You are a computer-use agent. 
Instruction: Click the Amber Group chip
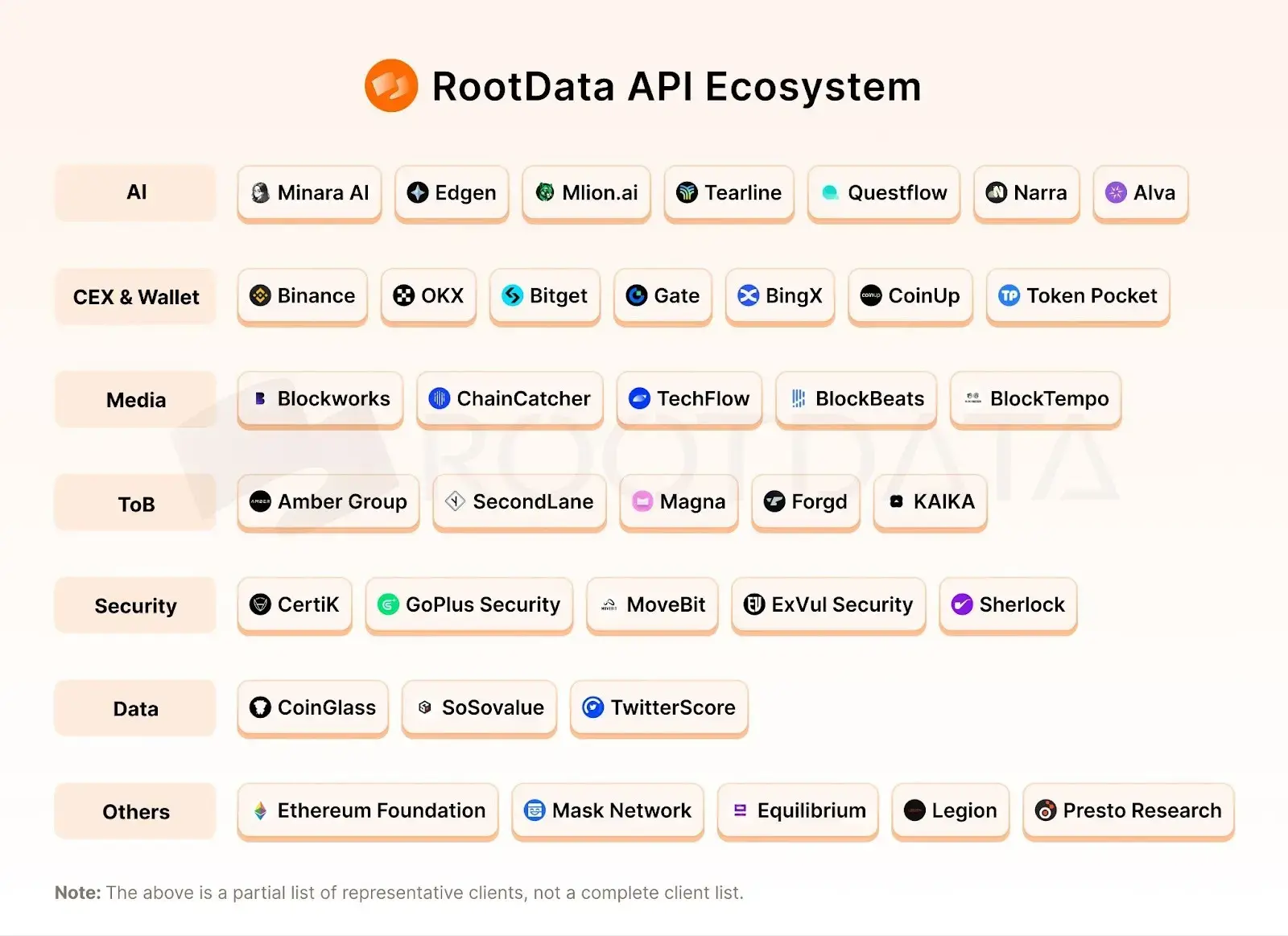coord(328,502)
